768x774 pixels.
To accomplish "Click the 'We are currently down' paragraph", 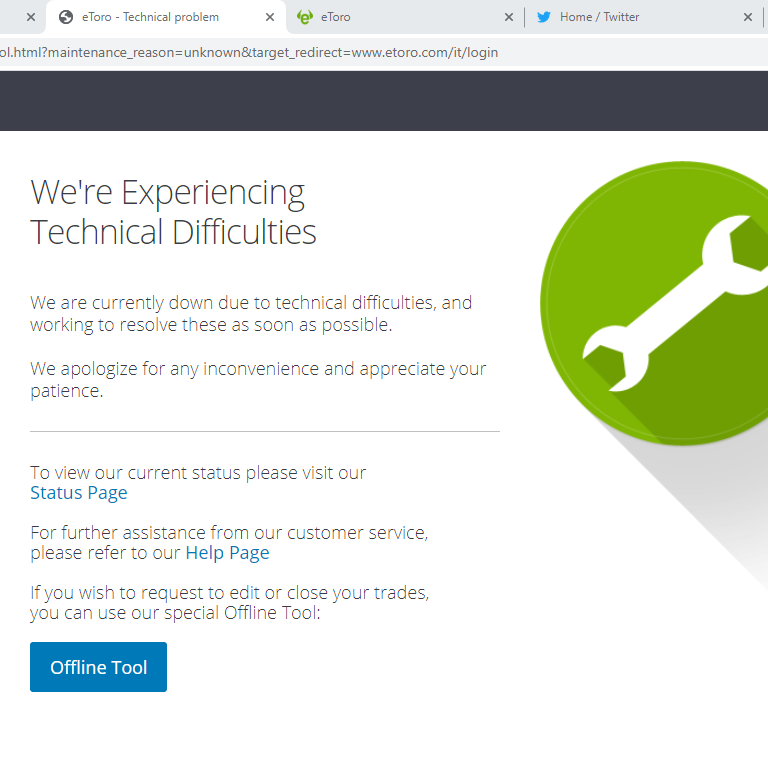I will 251,314.
